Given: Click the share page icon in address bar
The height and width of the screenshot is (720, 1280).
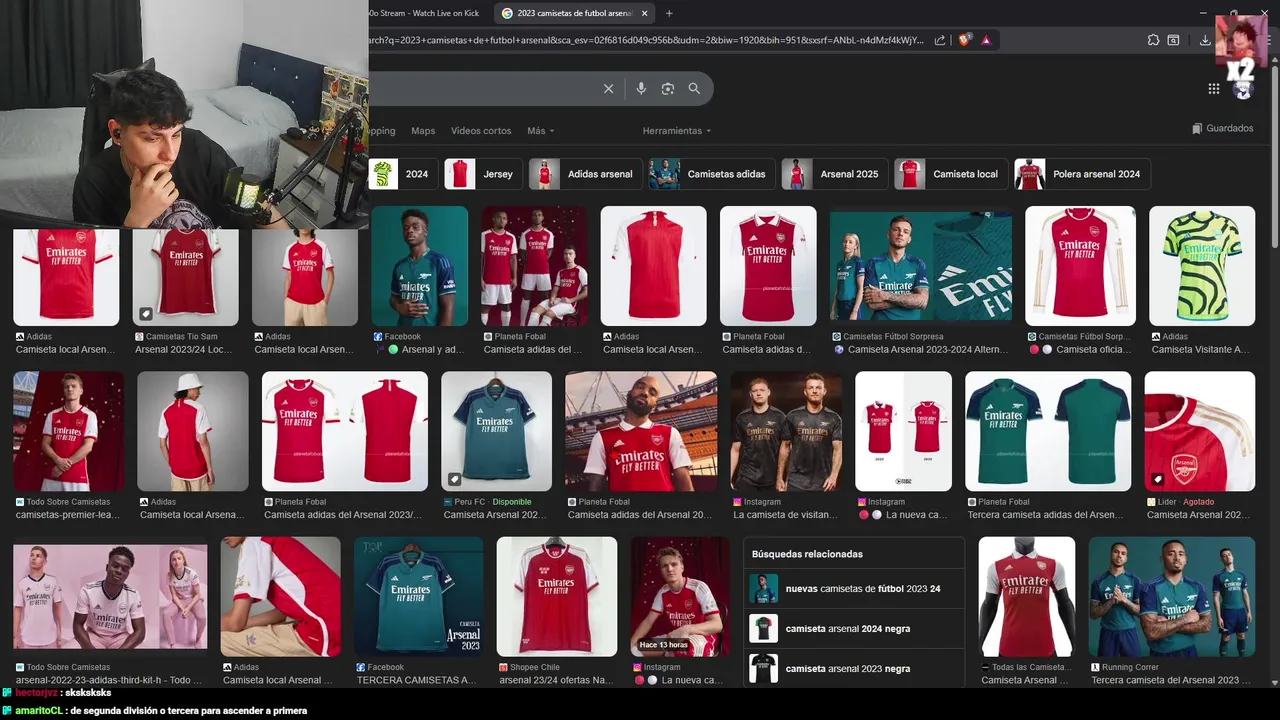Looking at the screenshot, I should click(x=940, y=40).
